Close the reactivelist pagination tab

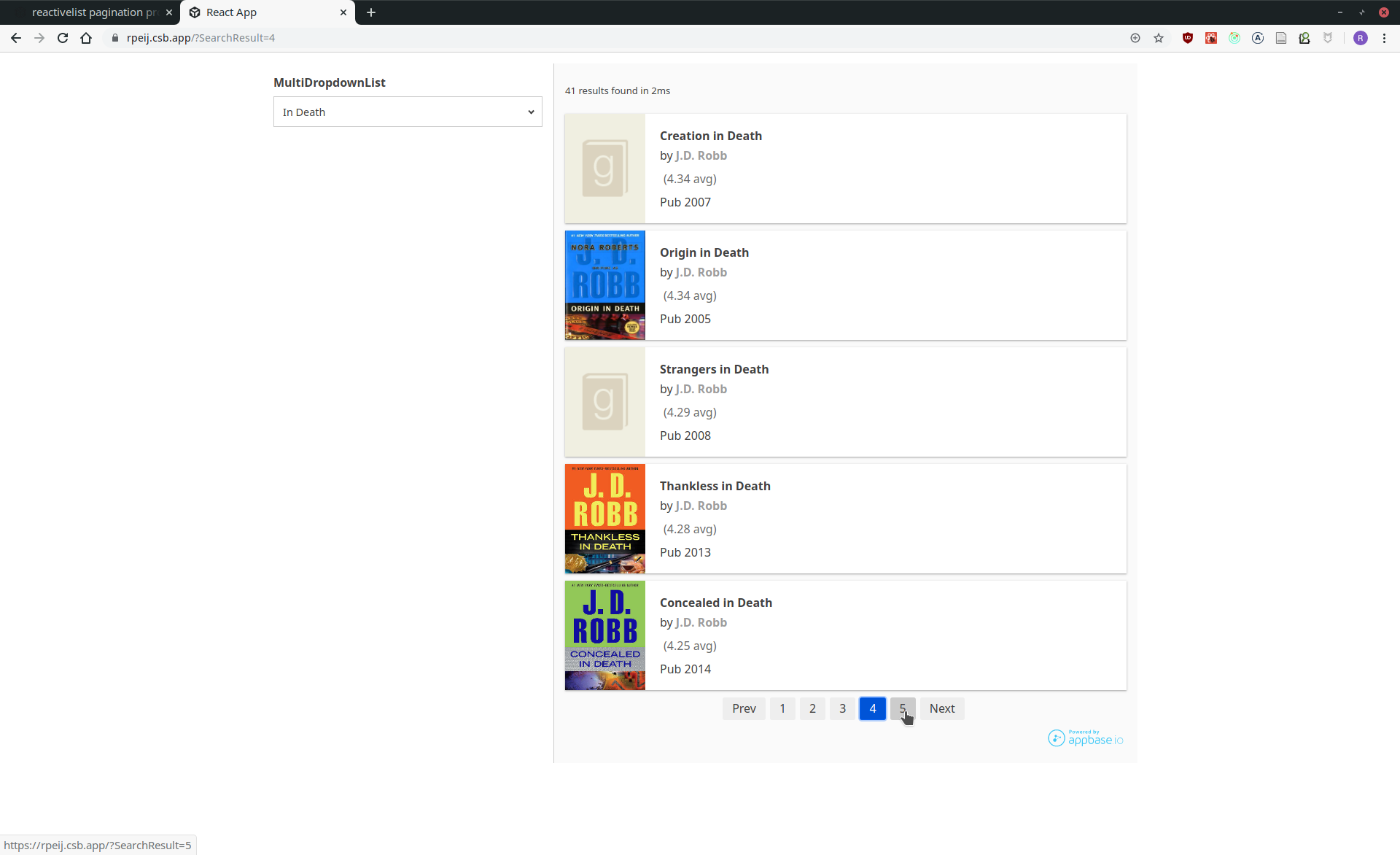(x=169, y=12)
